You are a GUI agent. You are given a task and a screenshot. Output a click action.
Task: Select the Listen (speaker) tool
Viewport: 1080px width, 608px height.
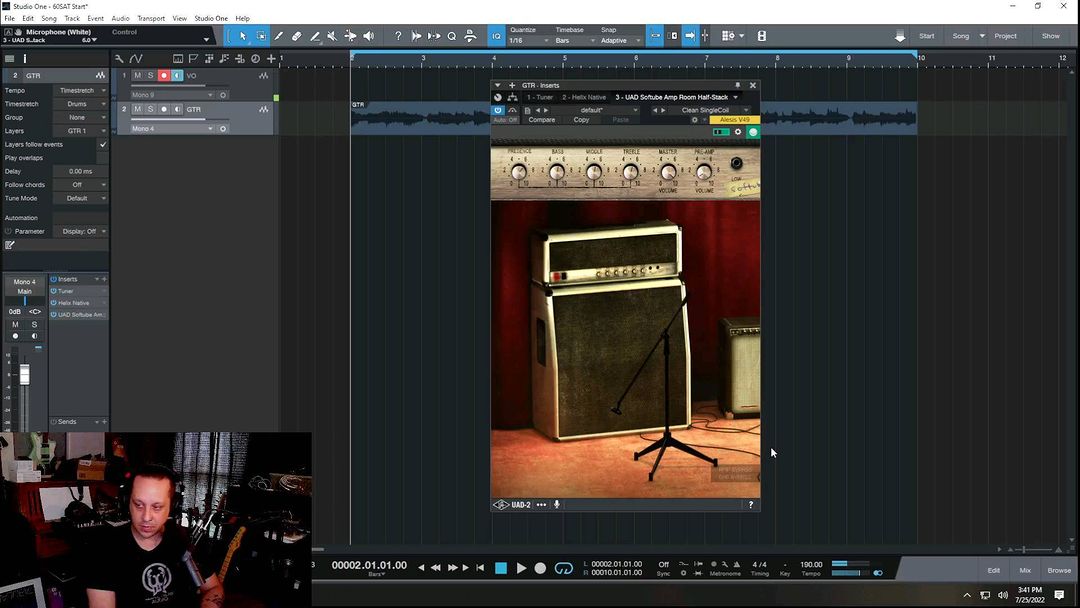tap(368, 36)
